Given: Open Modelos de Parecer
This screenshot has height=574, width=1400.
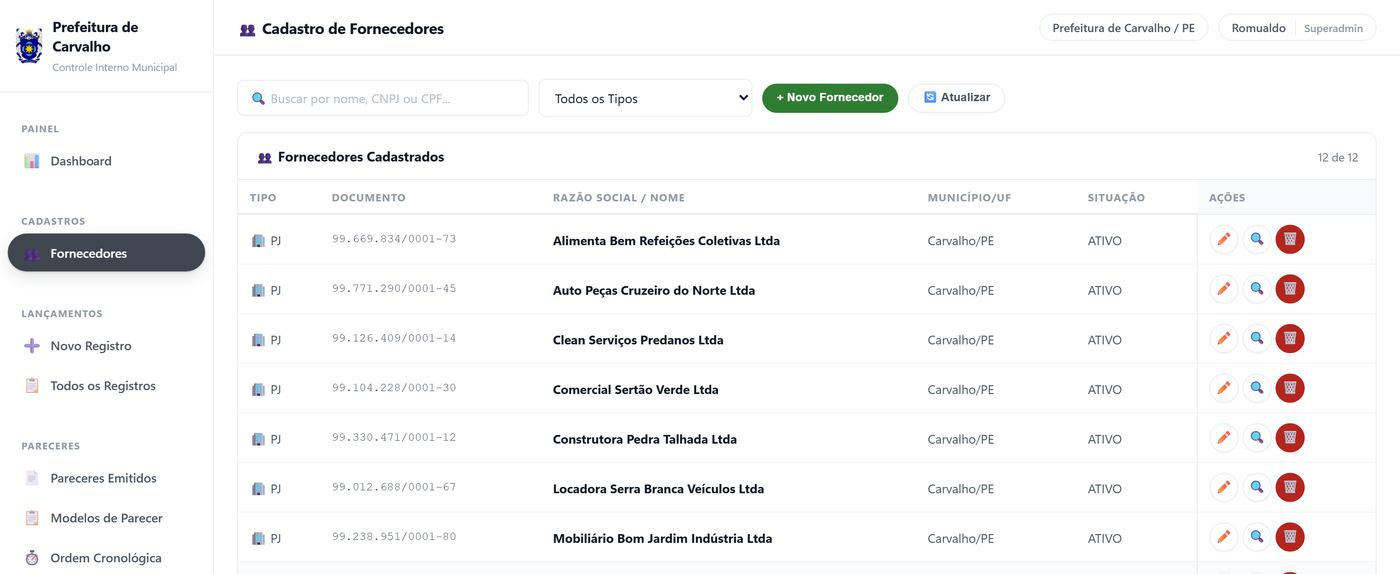Looking at the screenshot, I should point(106,518).
